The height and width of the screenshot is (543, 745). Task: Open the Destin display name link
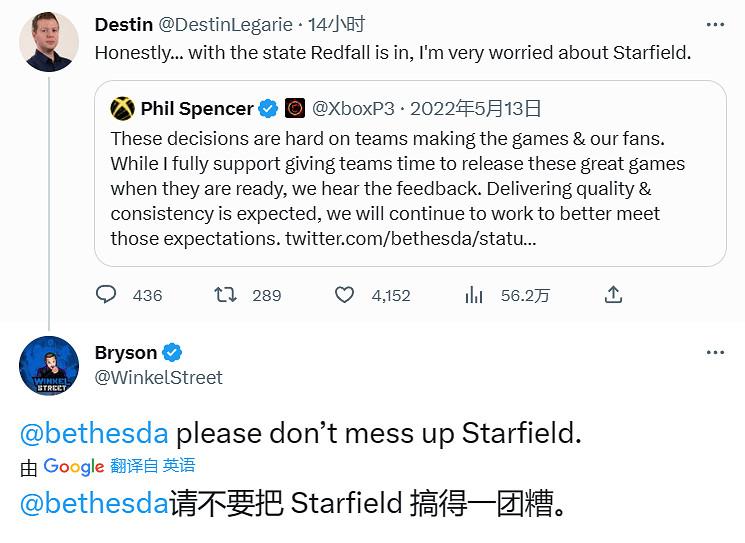point(124,24)
